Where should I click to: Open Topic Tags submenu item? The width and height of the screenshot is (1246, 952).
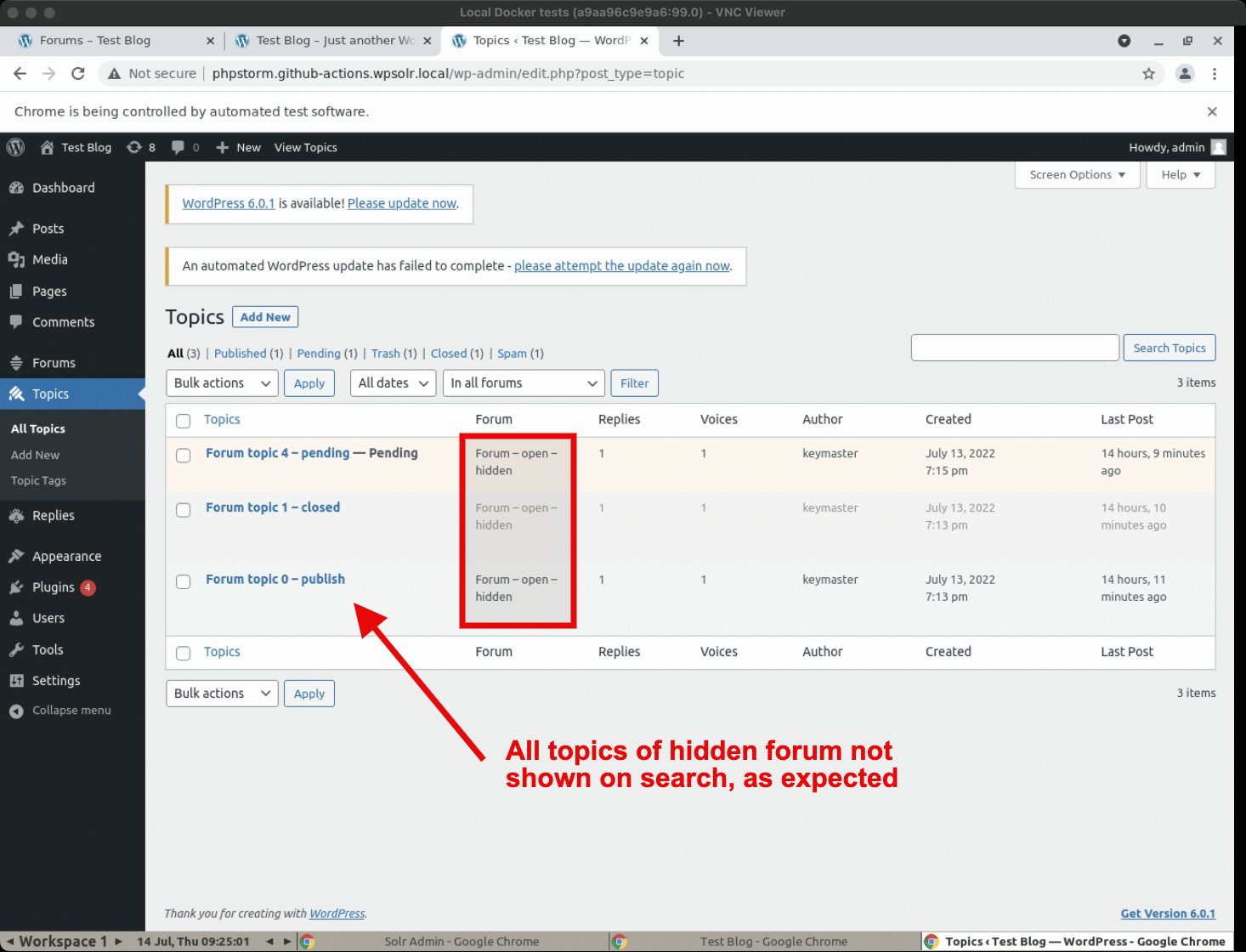tap(38, 480)
